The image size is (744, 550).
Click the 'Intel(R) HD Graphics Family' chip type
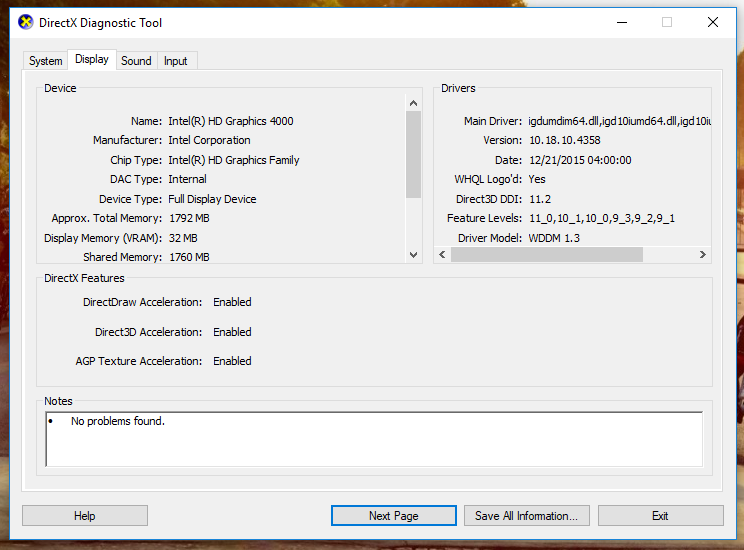tap(234, 160)
